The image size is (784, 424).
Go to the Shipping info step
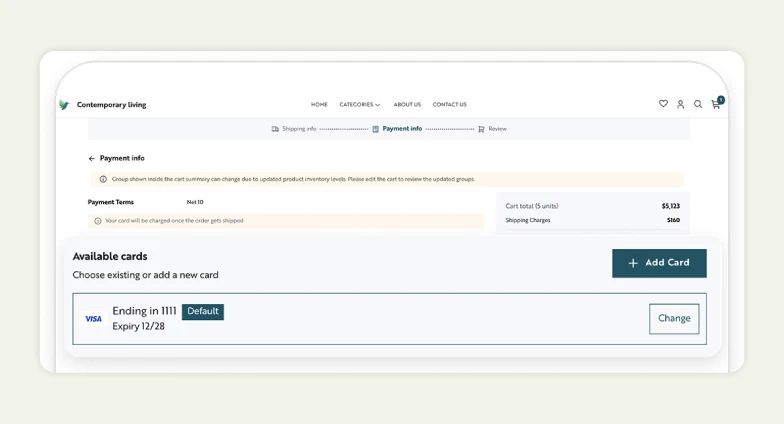point(299,129)
